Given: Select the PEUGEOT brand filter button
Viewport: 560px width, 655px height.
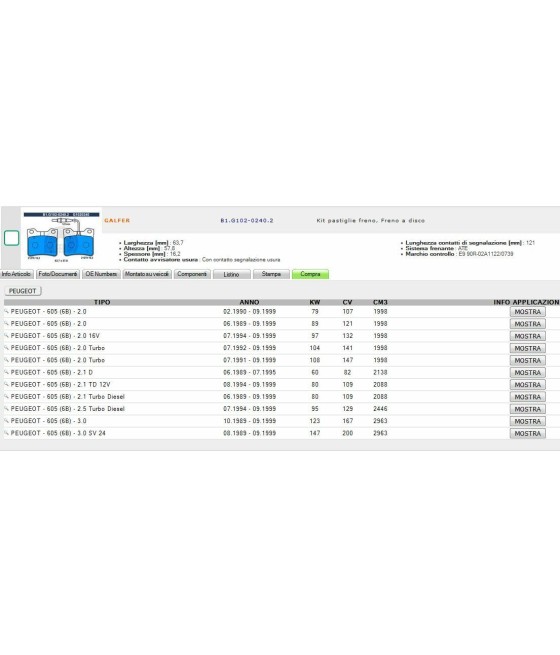Looking at the screenshot, I should pyautogui.click(x=23, y=291).
